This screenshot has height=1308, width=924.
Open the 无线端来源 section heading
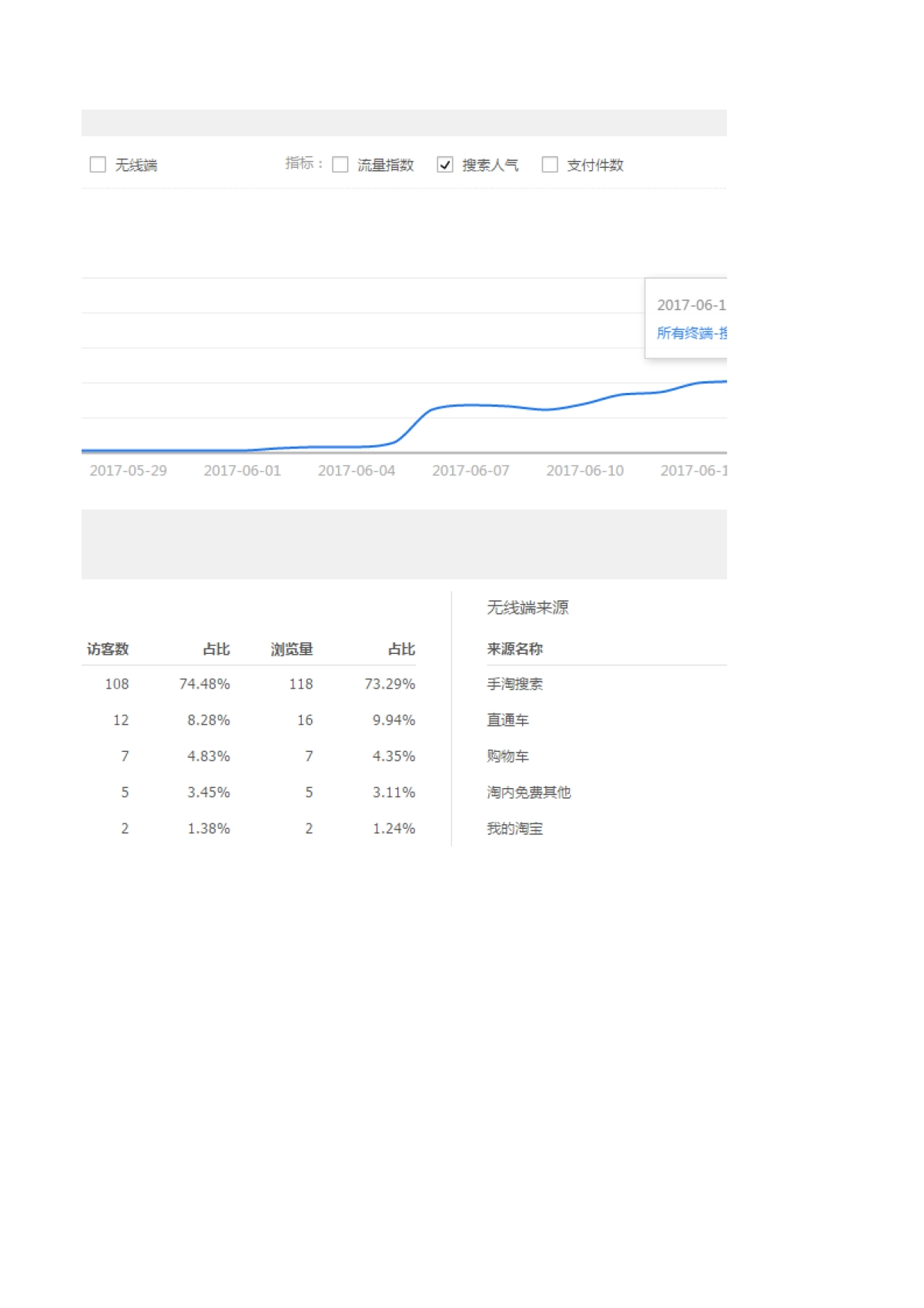pos(527,608)
